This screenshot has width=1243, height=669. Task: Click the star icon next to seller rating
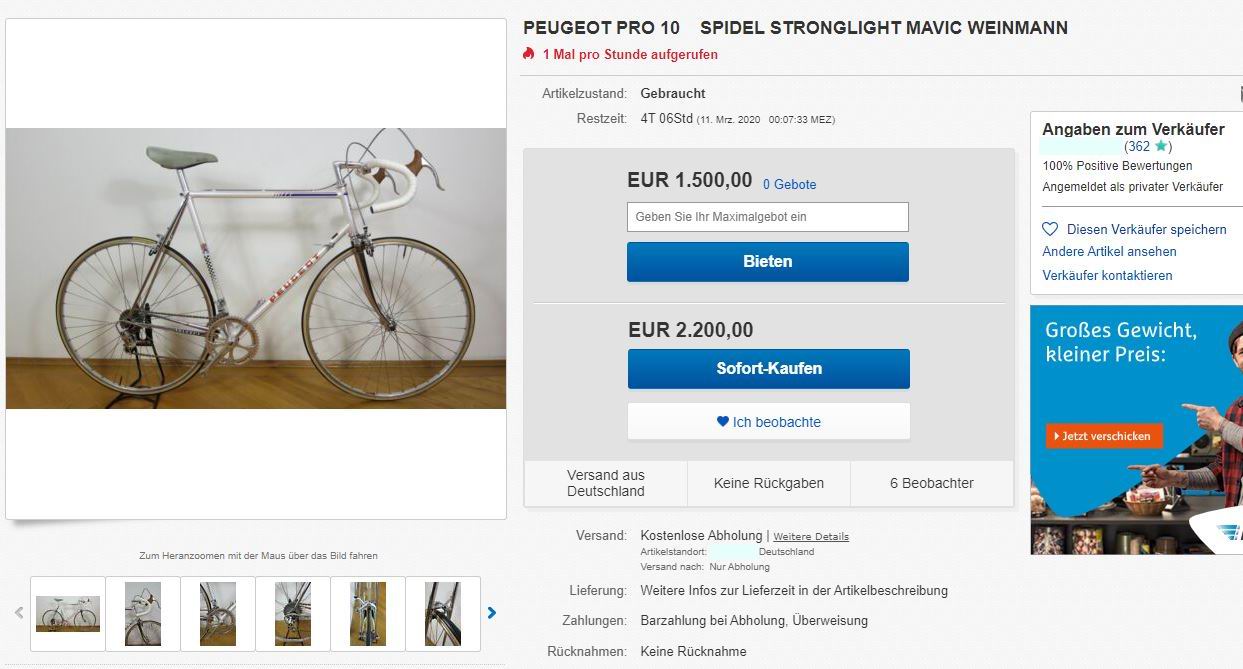(x=1161, y=147)
